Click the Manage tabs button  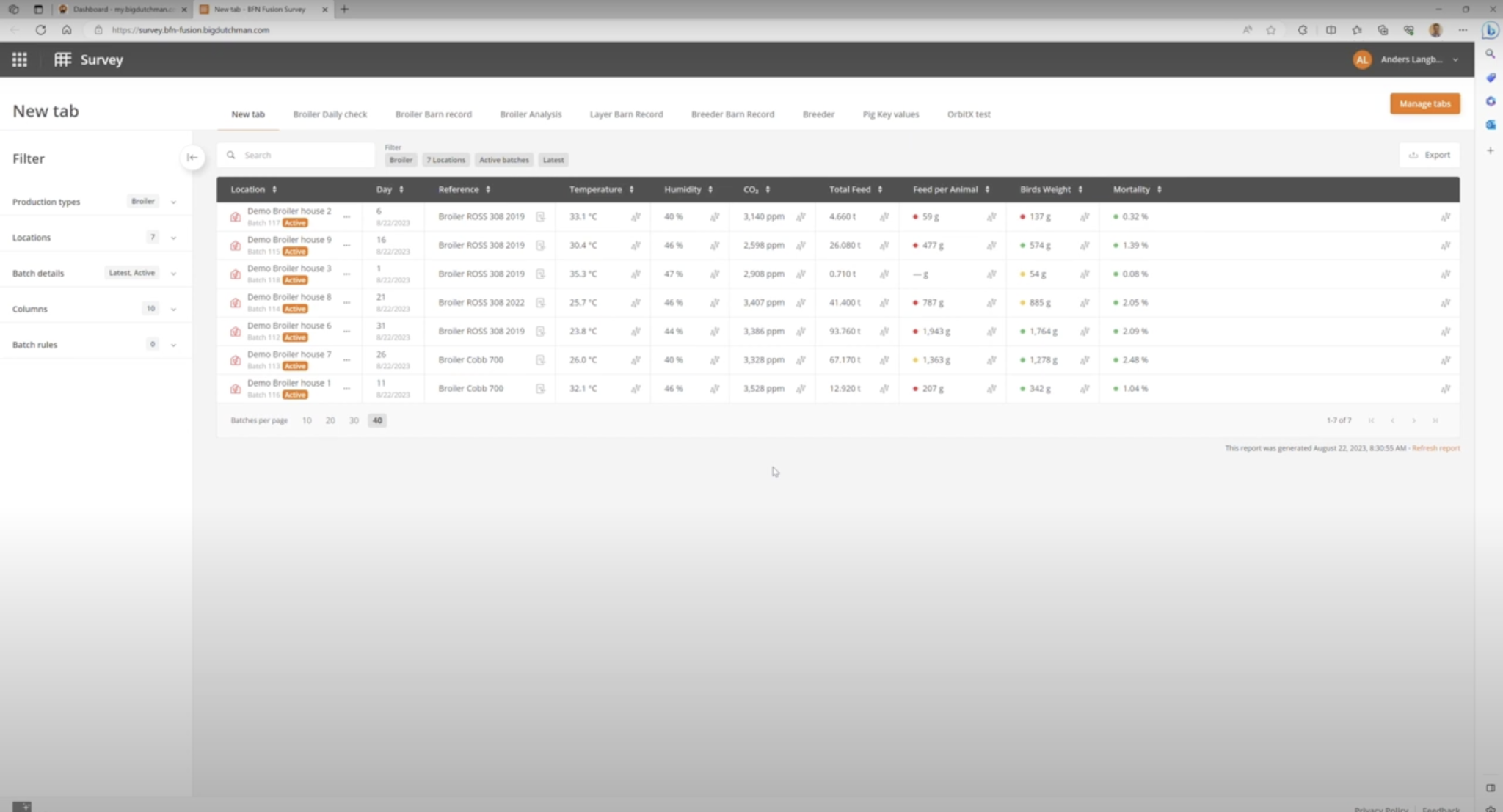coord(1424,103)
